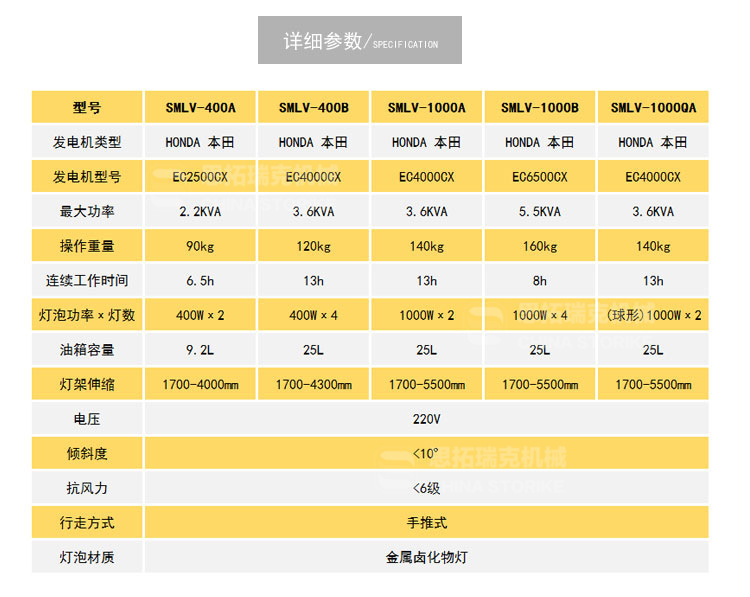Image resolution: width=750 pixels, height=597 pixels.
Task: Click the 2.2KVA max power value
Action: pos(201,212)
